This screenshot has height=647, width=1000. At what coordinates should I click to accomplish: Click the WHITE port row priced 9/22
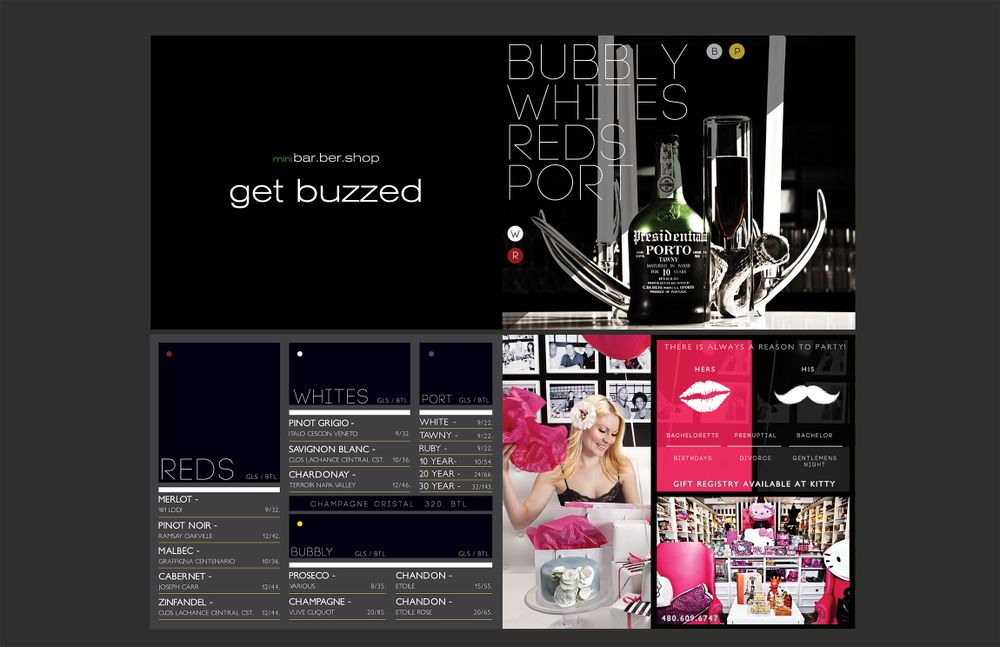[x=455, y=422]
